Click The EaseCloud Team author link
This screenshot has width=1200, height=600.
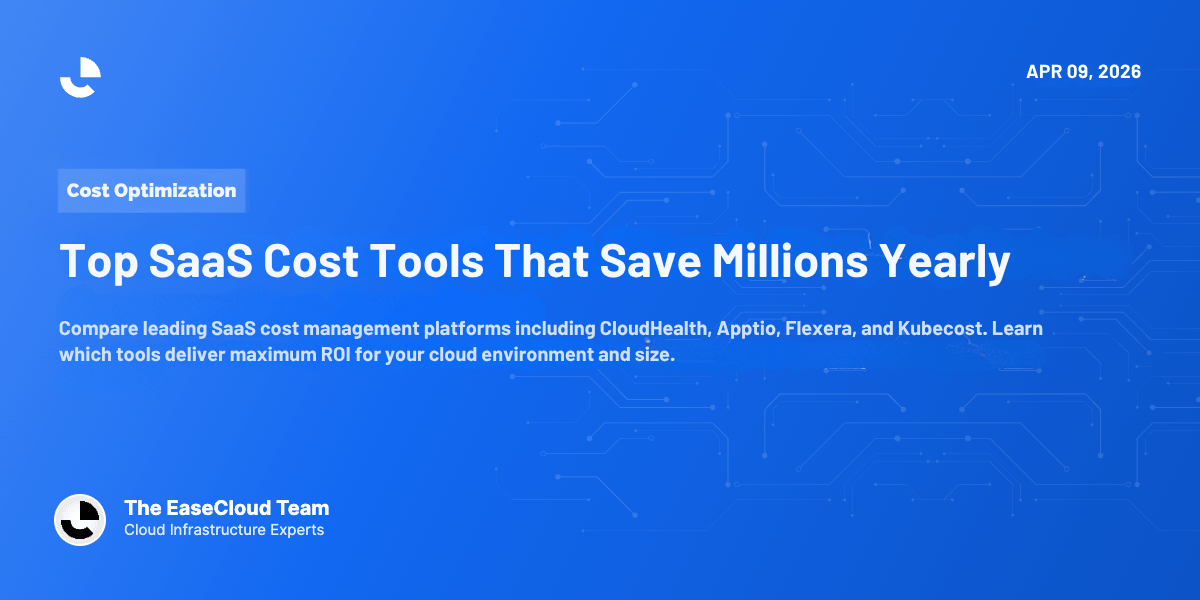click(x=226, y=508)
